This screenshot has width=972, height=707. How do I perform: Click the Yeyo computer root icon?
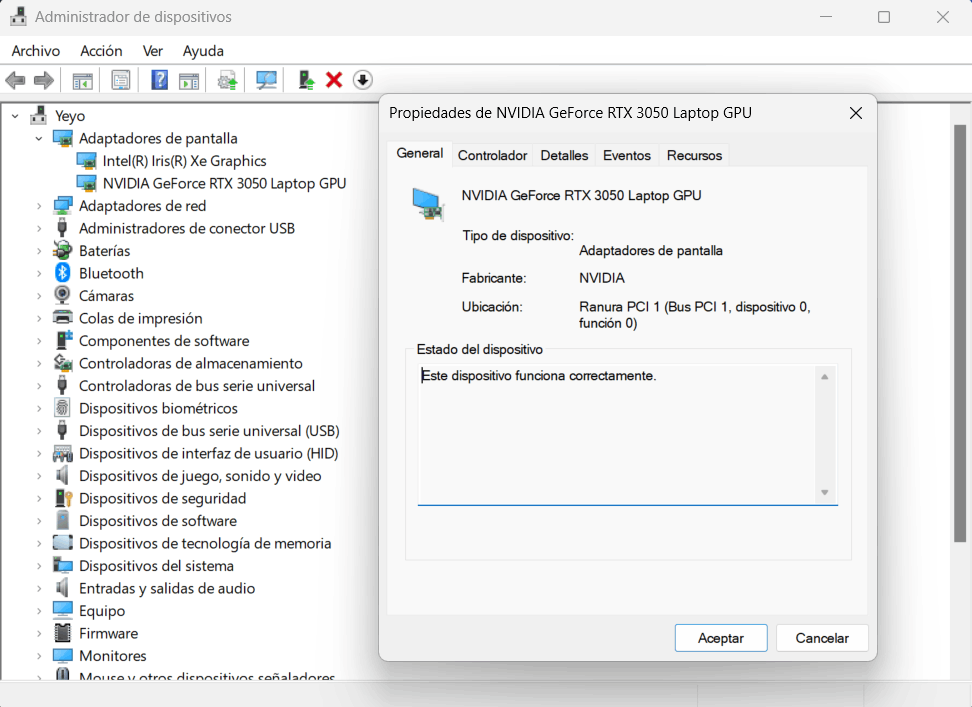[39, 115]
